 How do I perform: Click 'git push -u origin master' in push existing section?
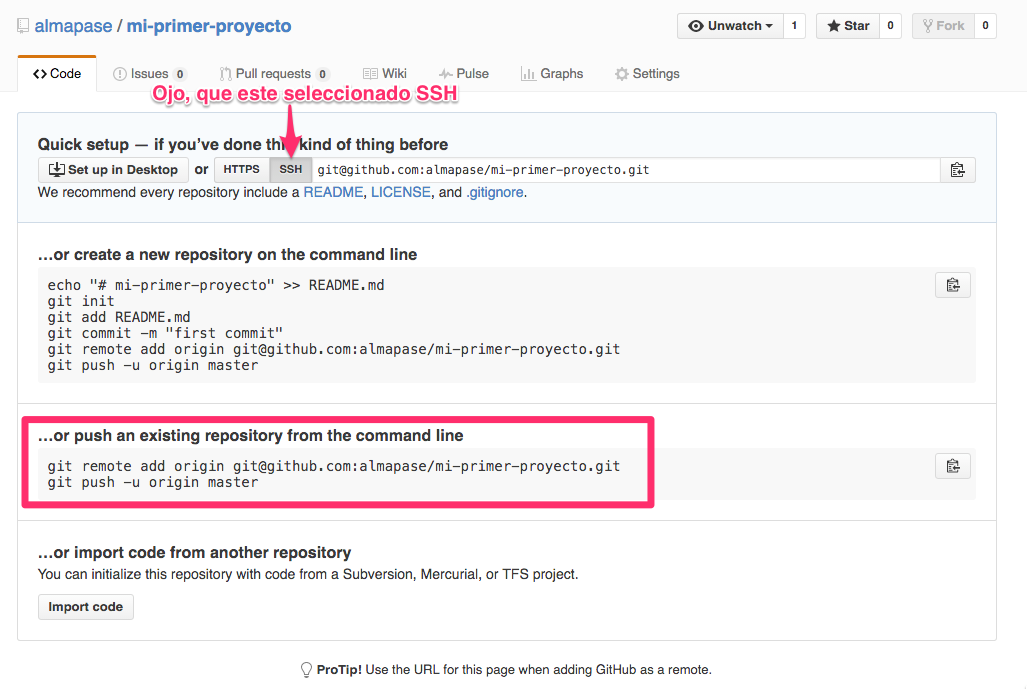(x=153, y=483)
